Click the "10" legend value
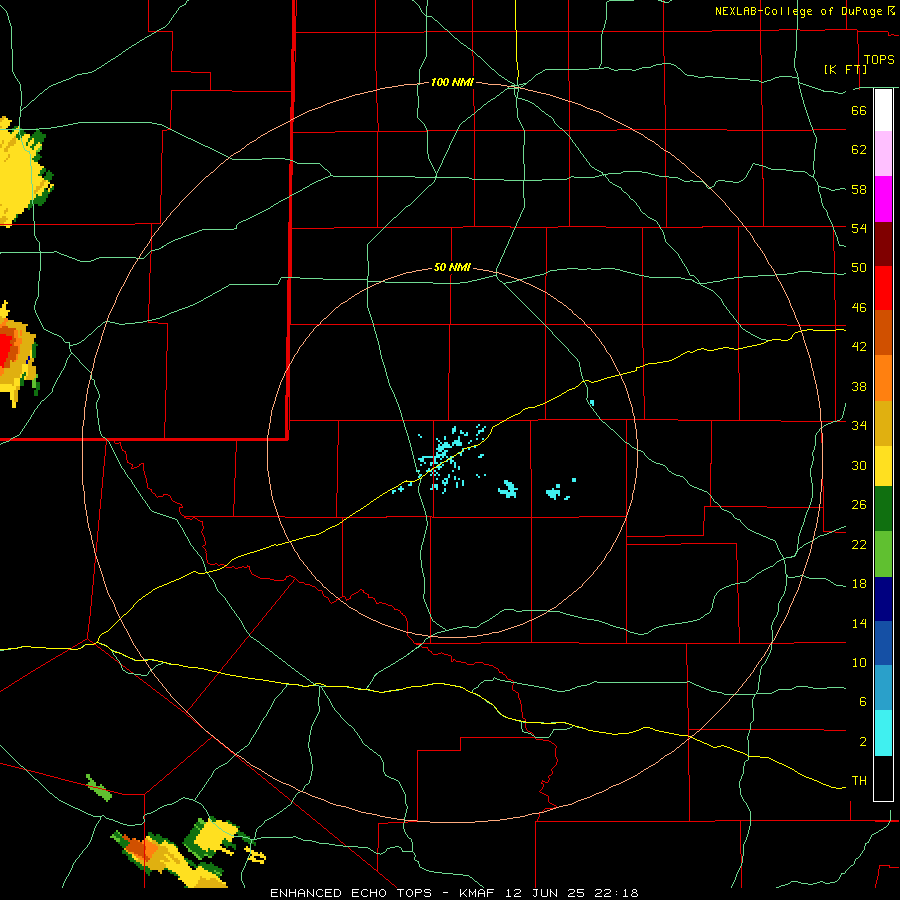 859,663
